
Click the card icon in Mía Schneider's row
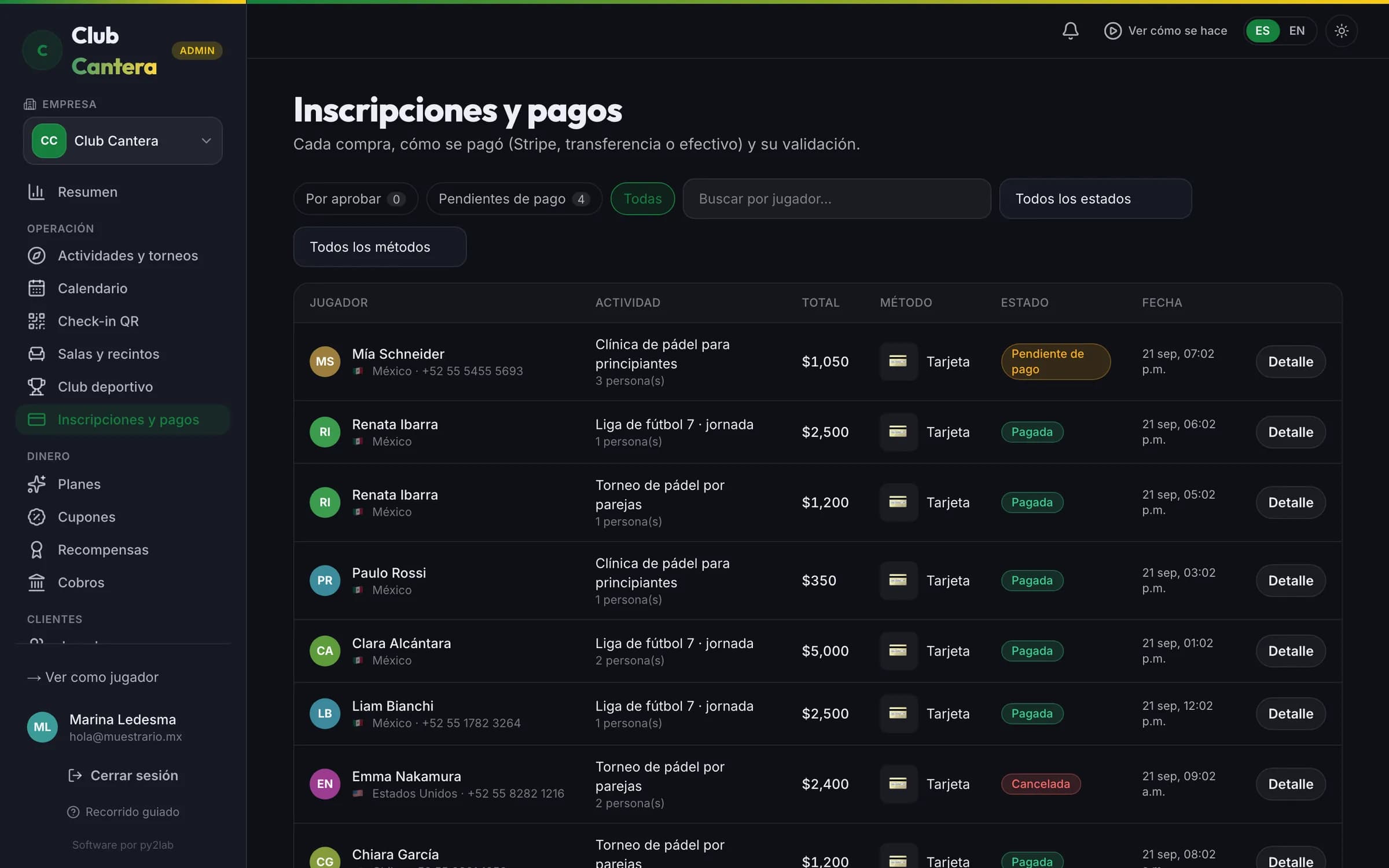(898, 362)
